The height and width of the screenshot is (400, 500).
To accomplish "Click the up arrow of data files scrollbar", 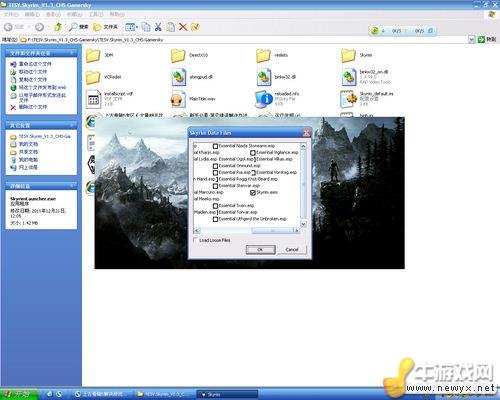I will (303, 146).
